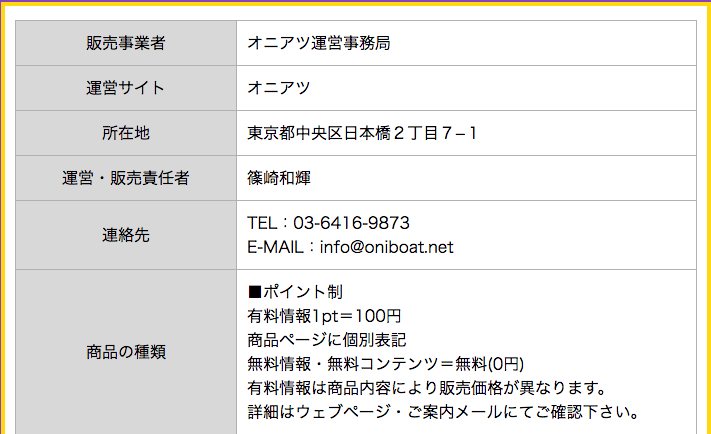The image size is (711, 434).
Task: Click the ■ポイント制 heading
Action: (295, 292)
